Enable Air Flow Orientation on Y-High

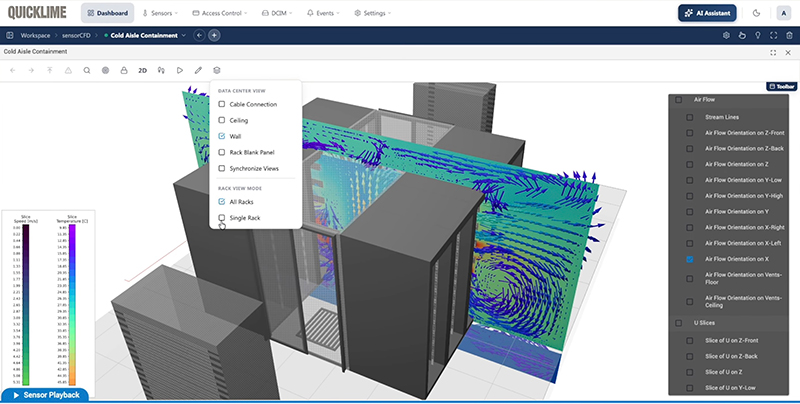tap(690, 196)
